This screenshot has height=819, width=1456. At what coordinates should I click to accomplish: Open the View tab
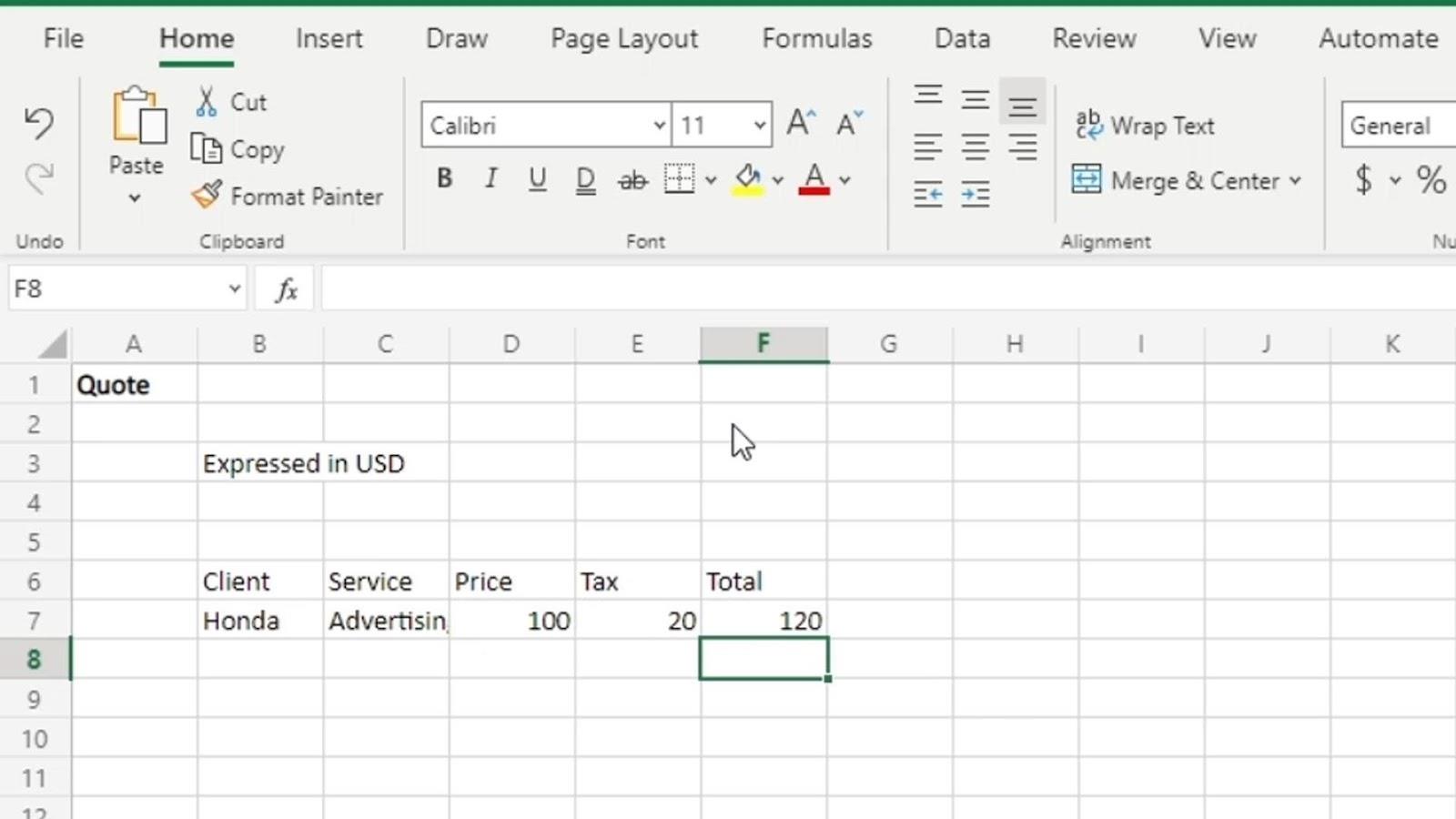click(1227, 38)
